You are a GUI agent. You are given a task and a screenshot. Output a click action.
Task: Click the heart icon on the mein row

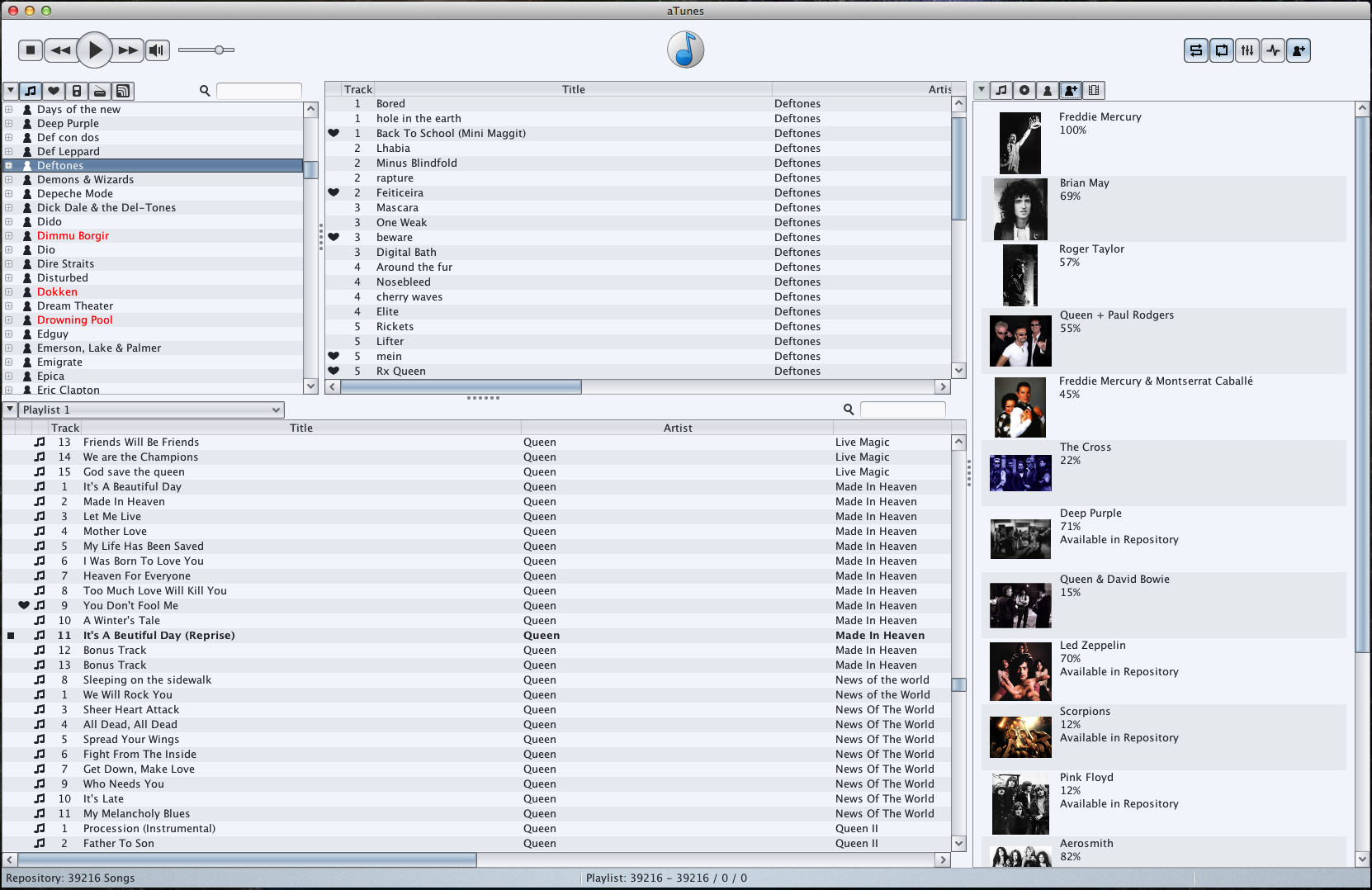tap(334, 357)
